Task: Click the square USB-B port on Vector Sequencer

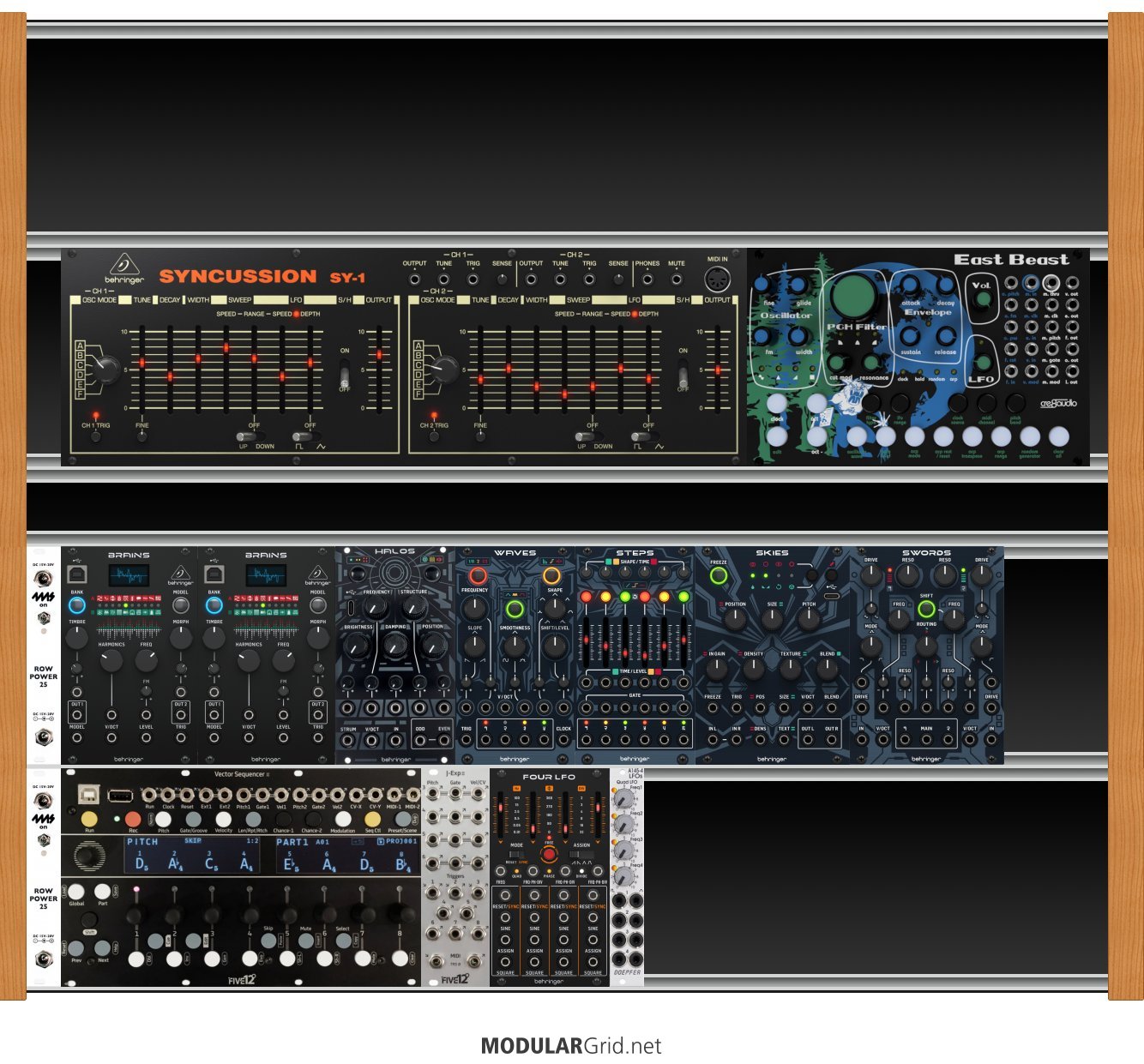Action: pyautogui.click(x=88, y=795)
